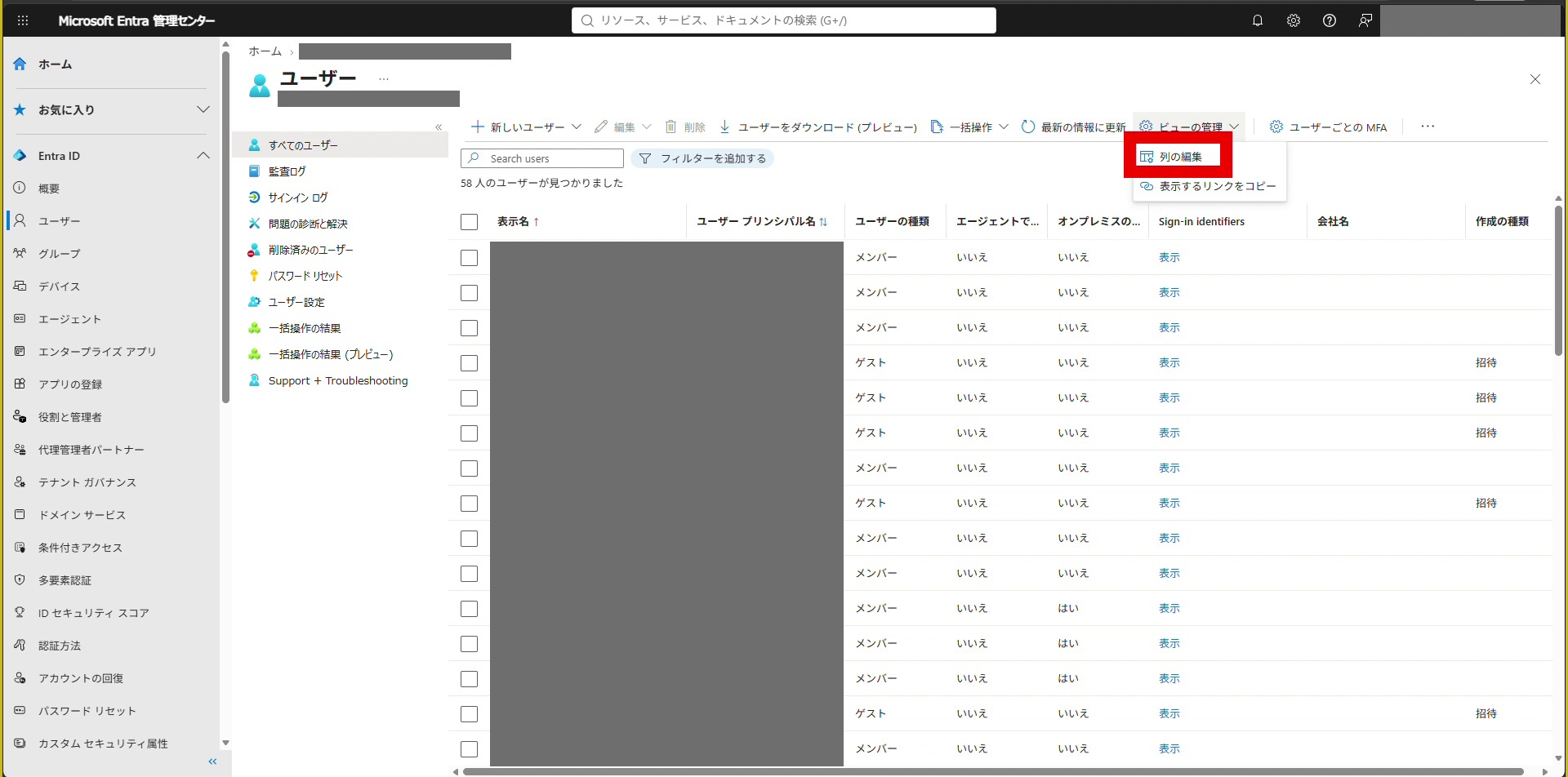Check the first メンバー row checkbox

[x=469, y=258]
